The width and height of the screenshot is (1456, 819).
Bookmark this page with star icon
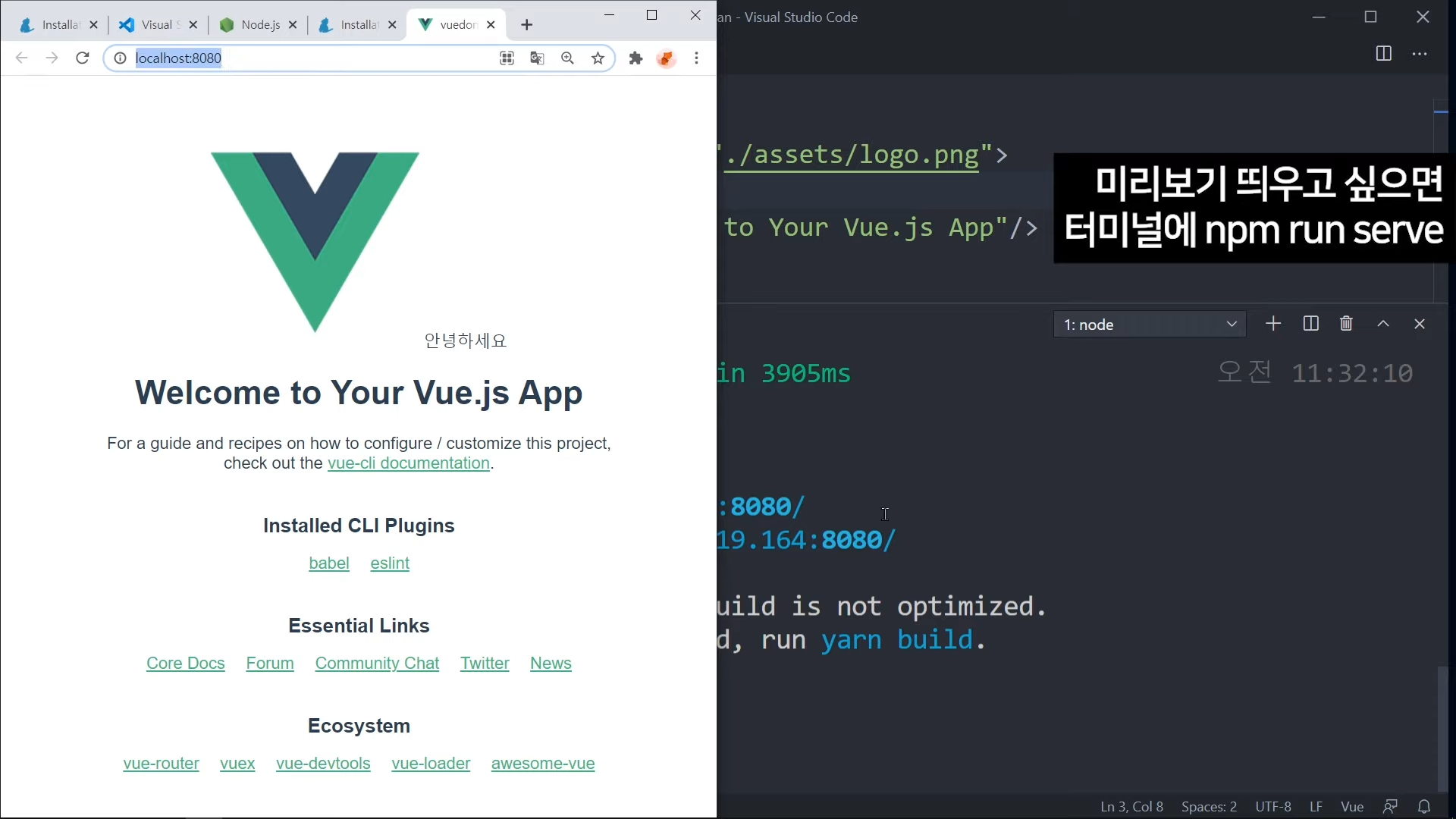coord(598,58)
